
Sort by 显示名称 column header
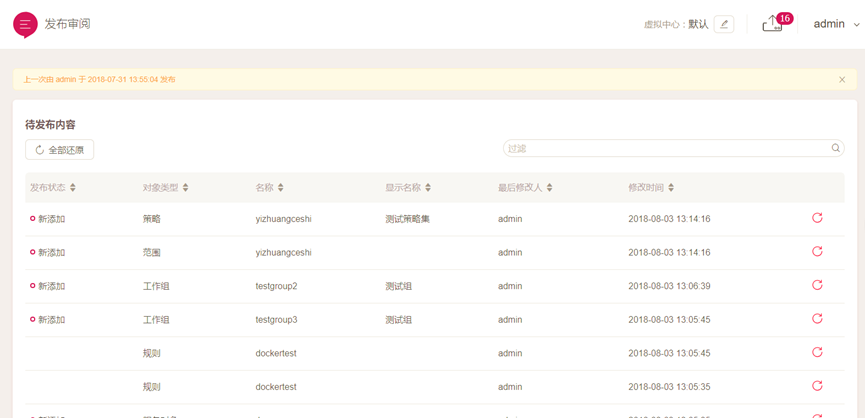click(x=408, y=188)
